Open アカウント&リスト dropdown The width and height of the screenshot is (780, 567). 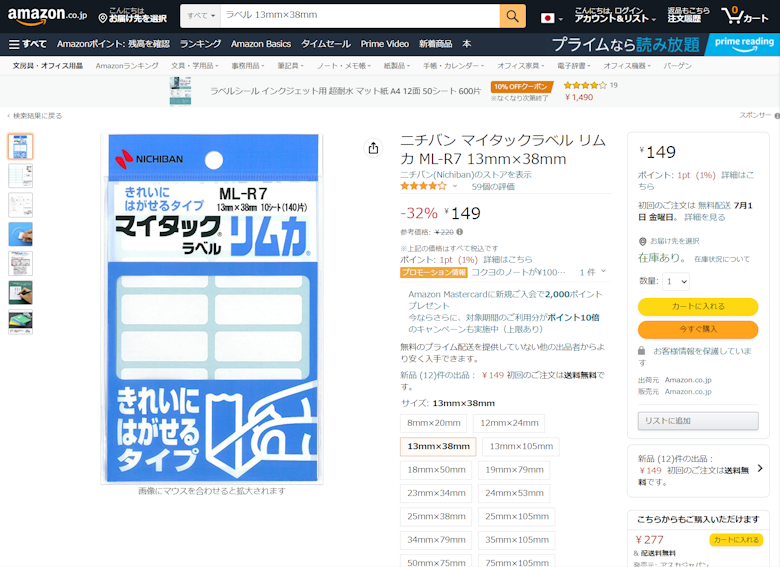pos(615,15)
